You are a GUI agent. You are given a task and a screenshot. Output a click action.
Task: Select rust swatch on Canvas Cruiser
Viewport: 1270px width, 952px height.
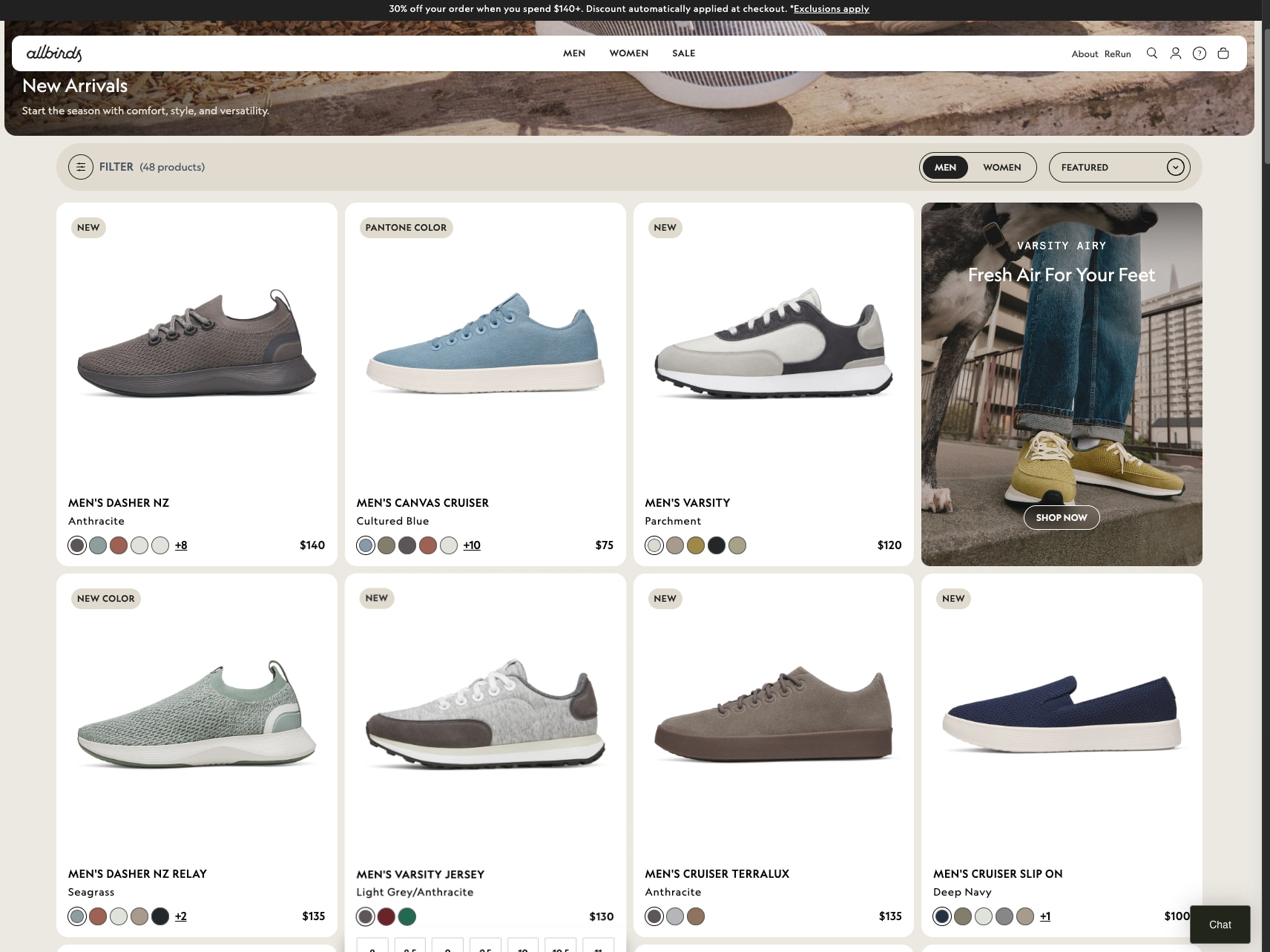coord(428,545)
